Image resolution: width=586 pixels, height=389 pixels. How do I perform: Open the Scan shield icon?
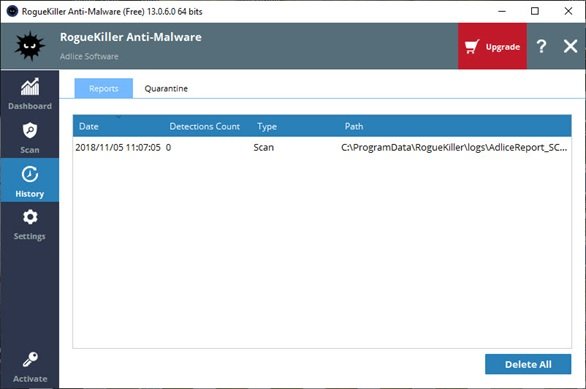click(30, 130)
